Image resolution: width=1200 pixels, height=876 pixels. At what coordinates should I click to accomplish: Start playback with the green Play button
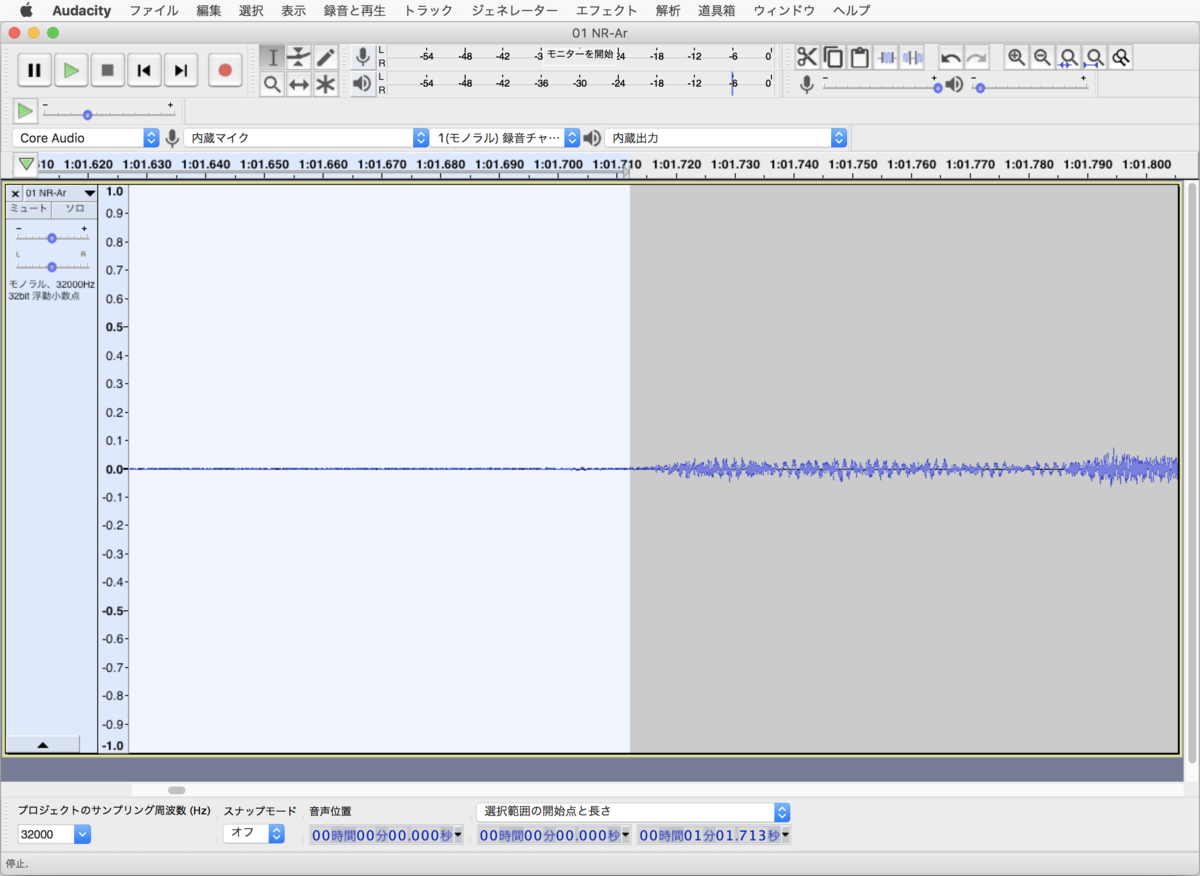point(71,70)
